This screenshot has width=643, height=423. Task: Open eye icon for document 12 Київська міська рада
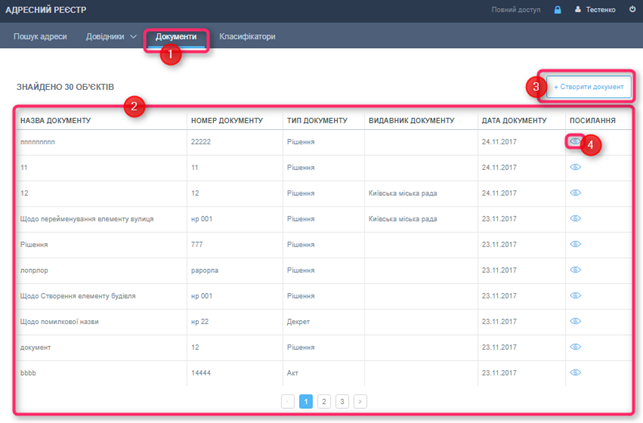(575, 192)
